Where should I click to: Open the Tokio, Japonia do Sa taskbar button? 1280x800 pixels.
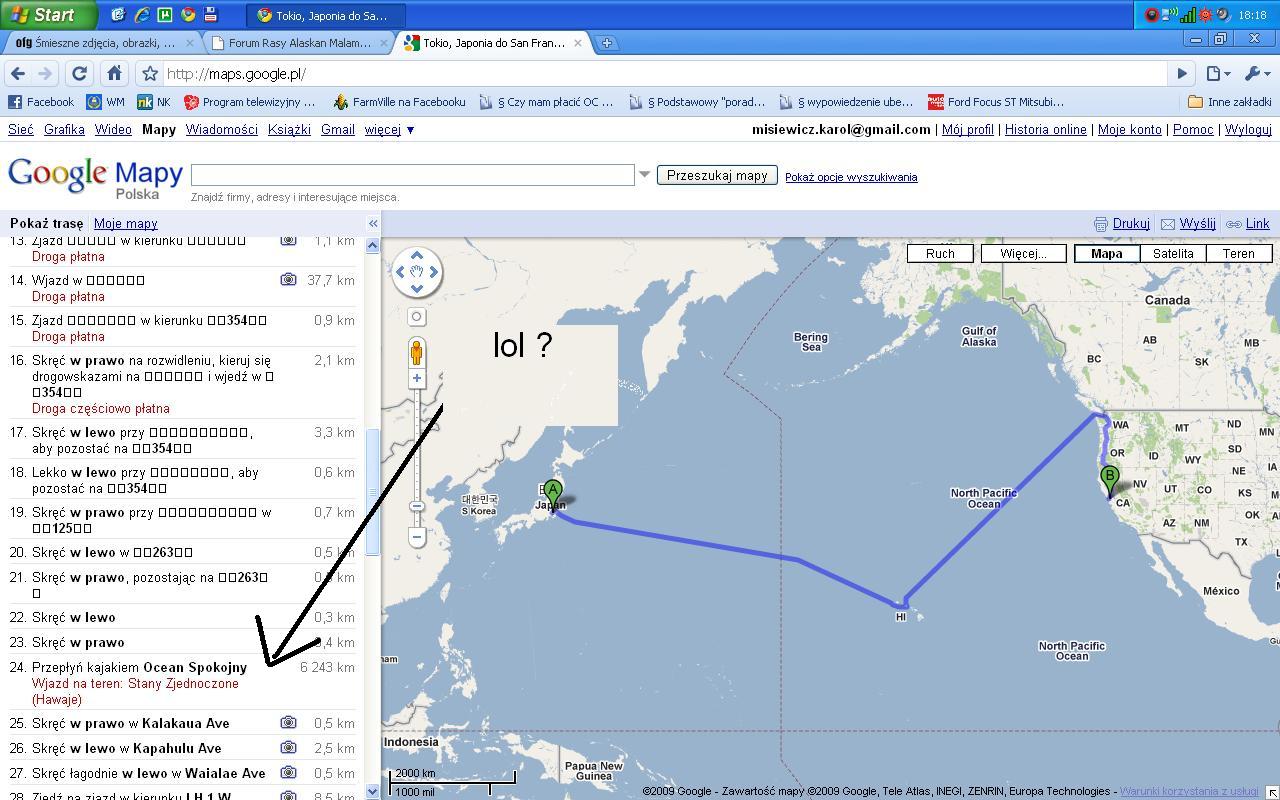(325, 15)
